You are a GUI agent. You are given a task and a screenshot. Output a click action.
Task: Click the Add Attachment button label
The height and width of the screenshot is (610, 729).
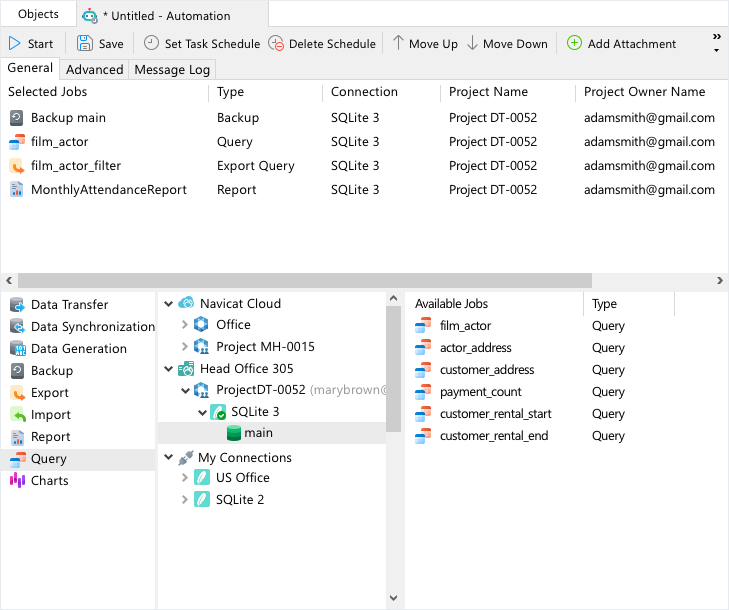click(632, 44)
